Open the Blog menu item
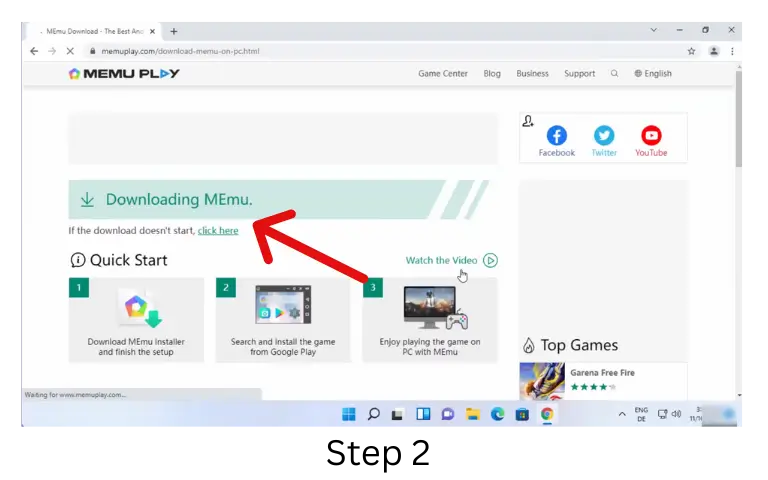Screen dimensions: 768x480 pos(492,73)
